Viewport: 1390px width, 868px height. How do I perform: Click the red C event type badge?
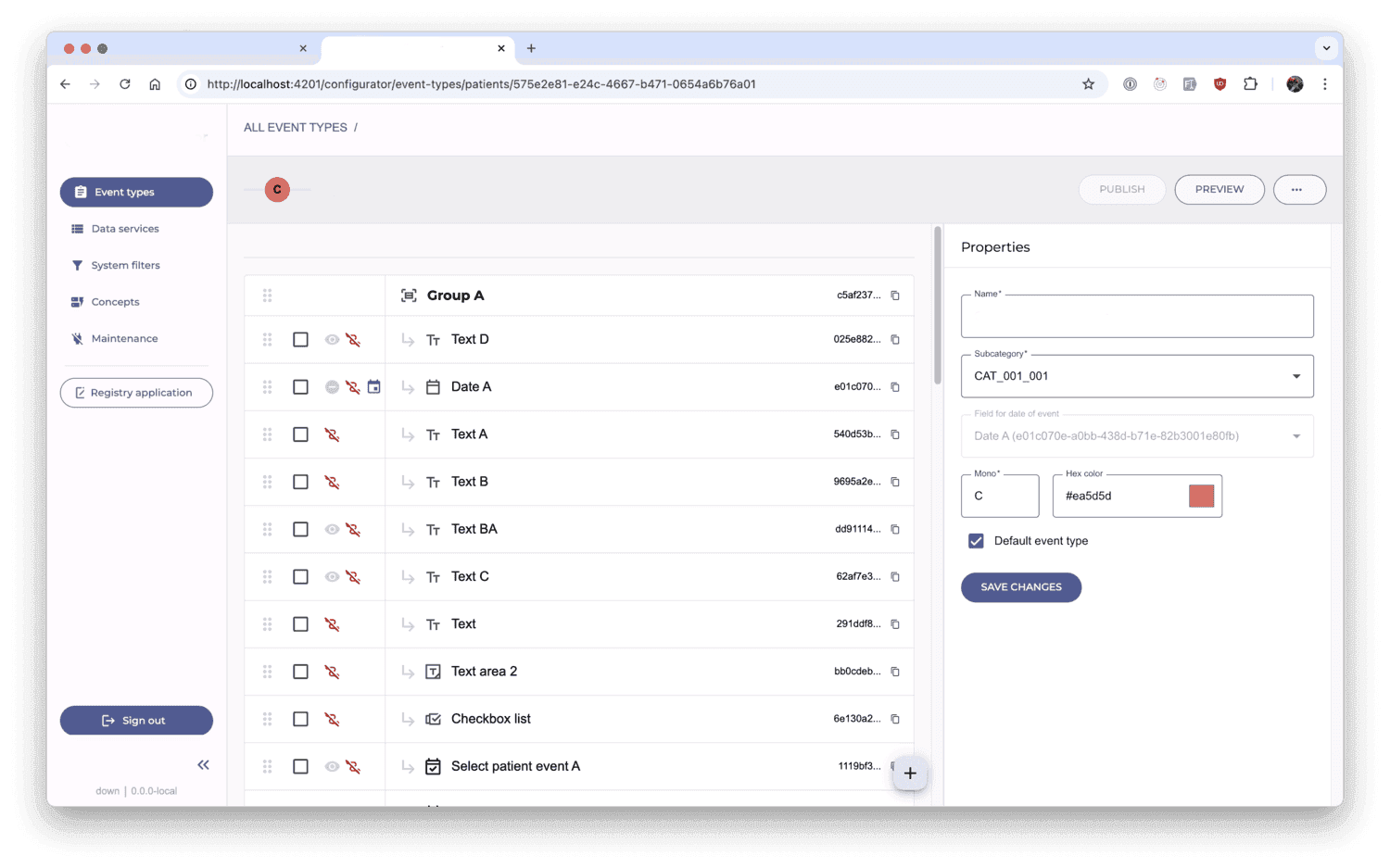277,190
